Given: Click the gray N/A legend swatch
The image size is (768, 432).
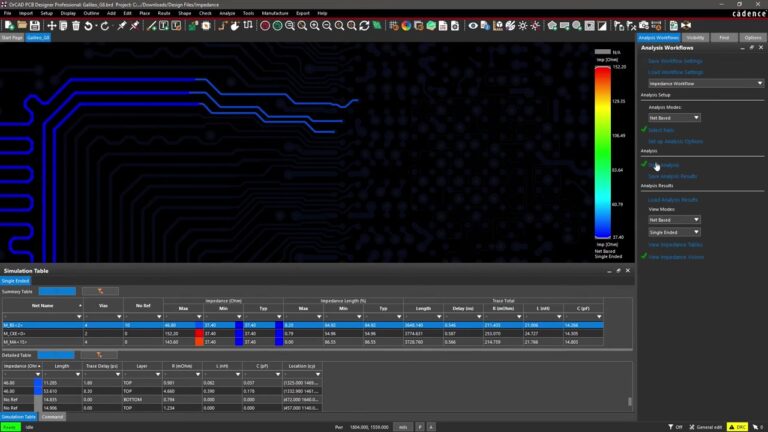Looking at the screenshot, I should click(602, 51).
